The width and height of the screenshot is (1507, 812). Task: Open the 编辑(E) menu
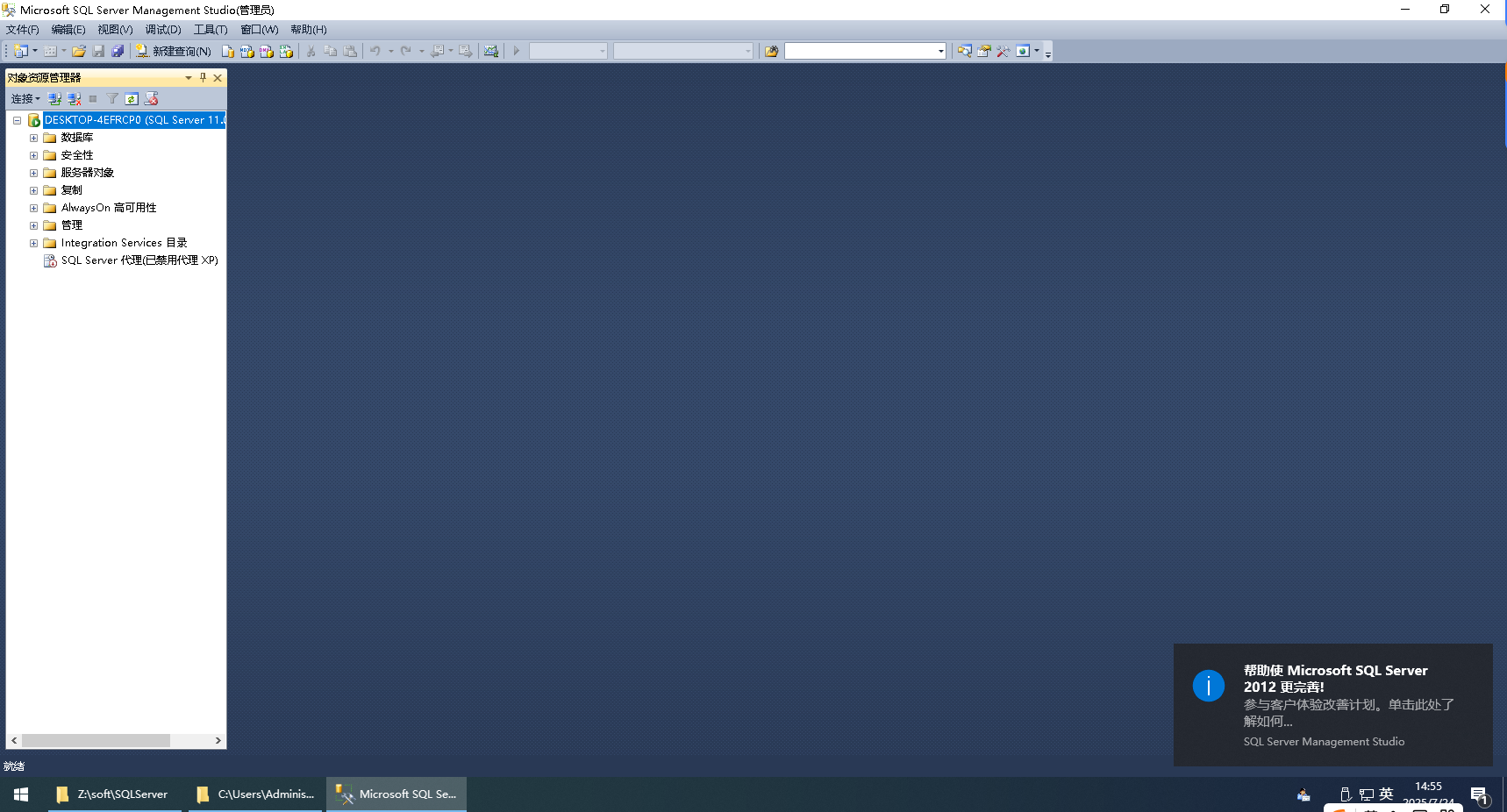pos(68,30)
